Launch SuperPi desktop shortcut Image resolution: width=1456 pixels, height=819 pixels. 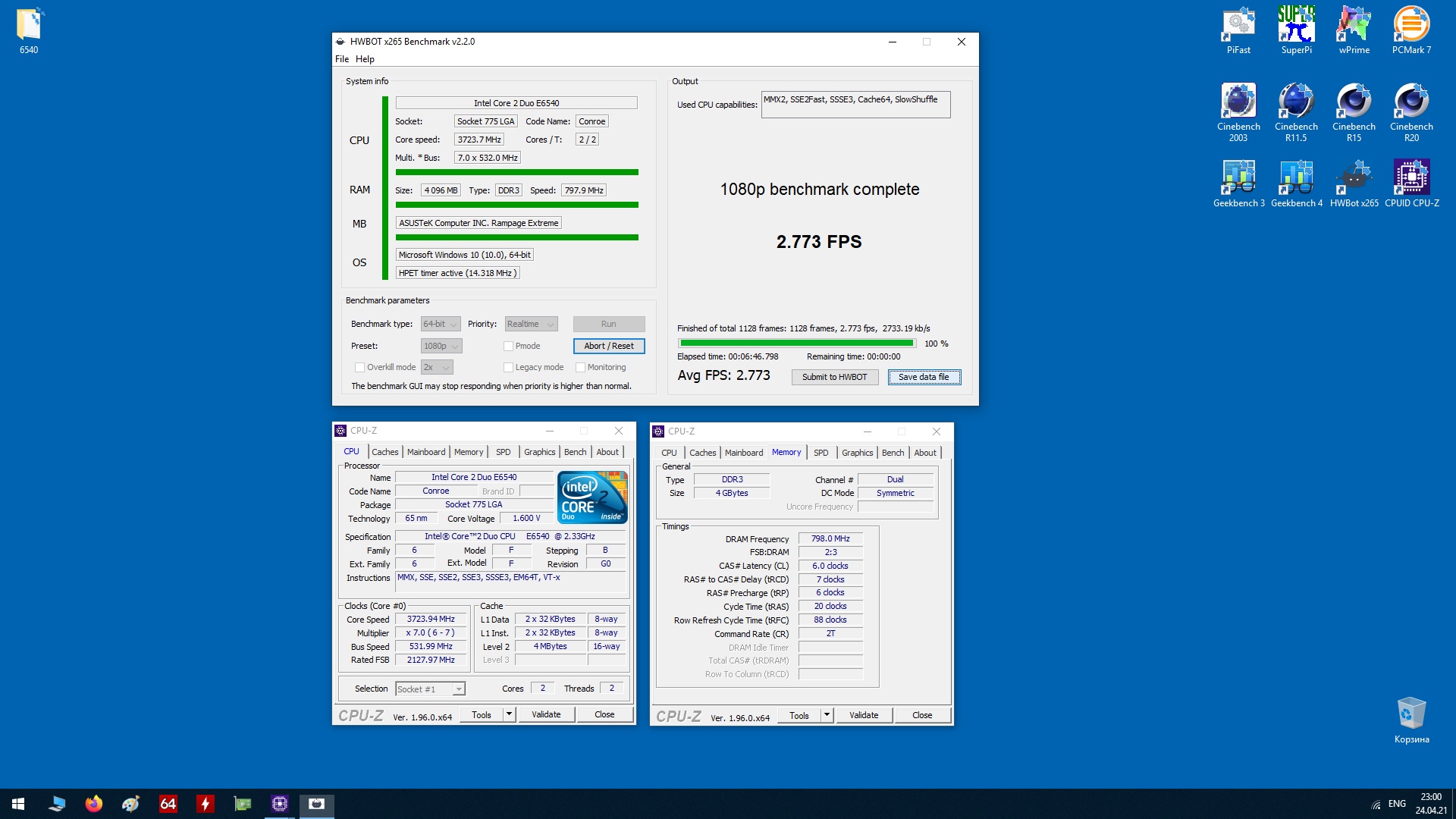1296,30
